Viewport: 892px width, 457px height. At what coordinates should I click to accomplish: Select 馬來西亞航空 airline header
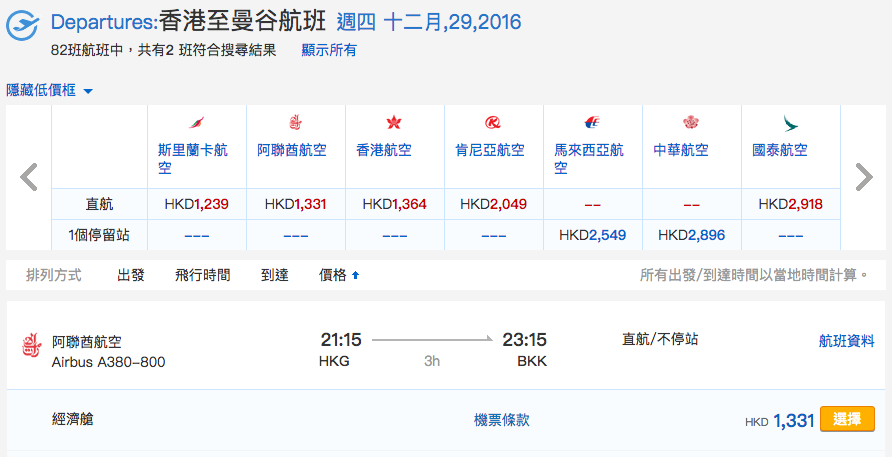point(589,159)
